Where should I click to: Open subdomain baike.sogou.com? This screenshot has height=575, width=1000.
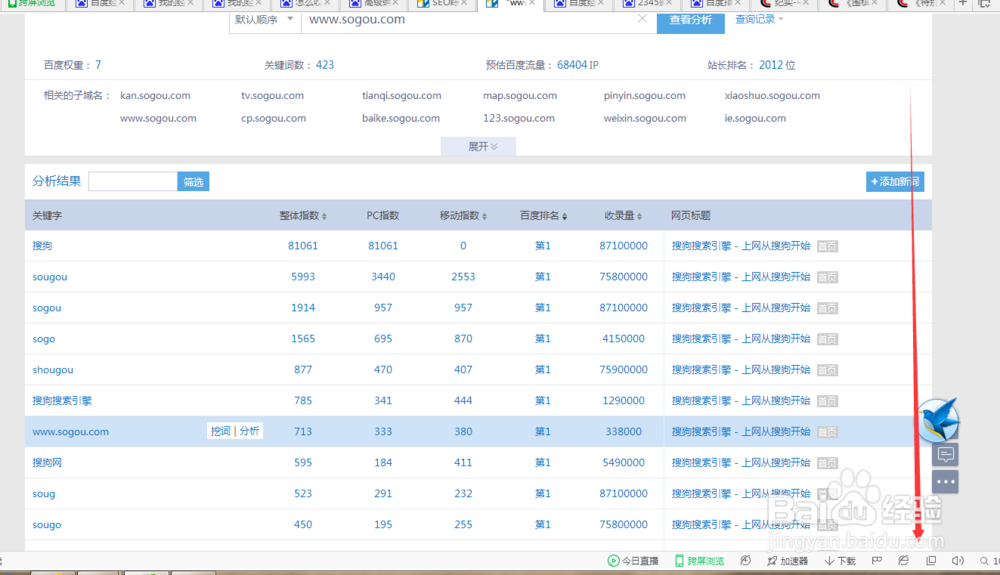pyautogui.click(x=401, y=119)
